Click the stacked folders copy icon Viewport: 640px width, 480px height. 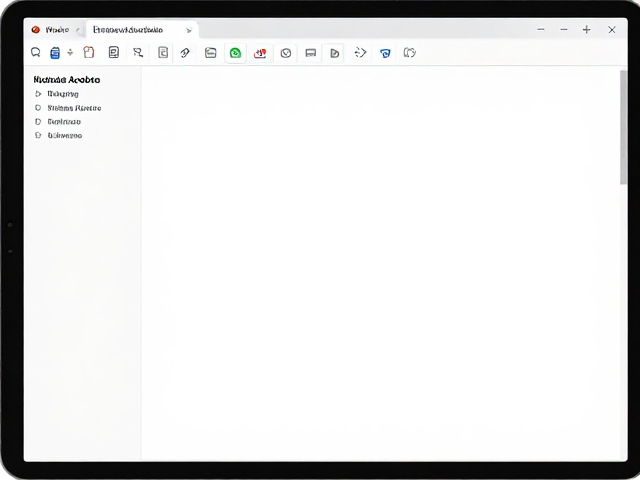(409, 52)
